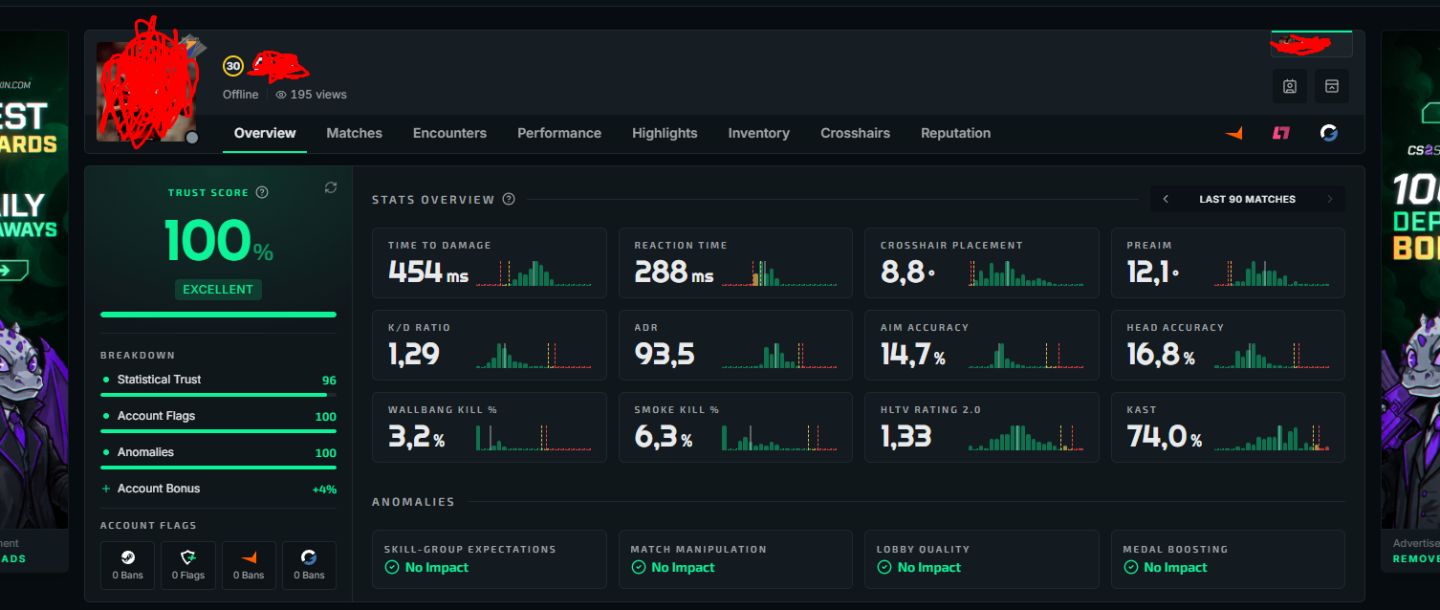Open the Time to Damage stat card
1440x610 pixels.
(489, 263)
